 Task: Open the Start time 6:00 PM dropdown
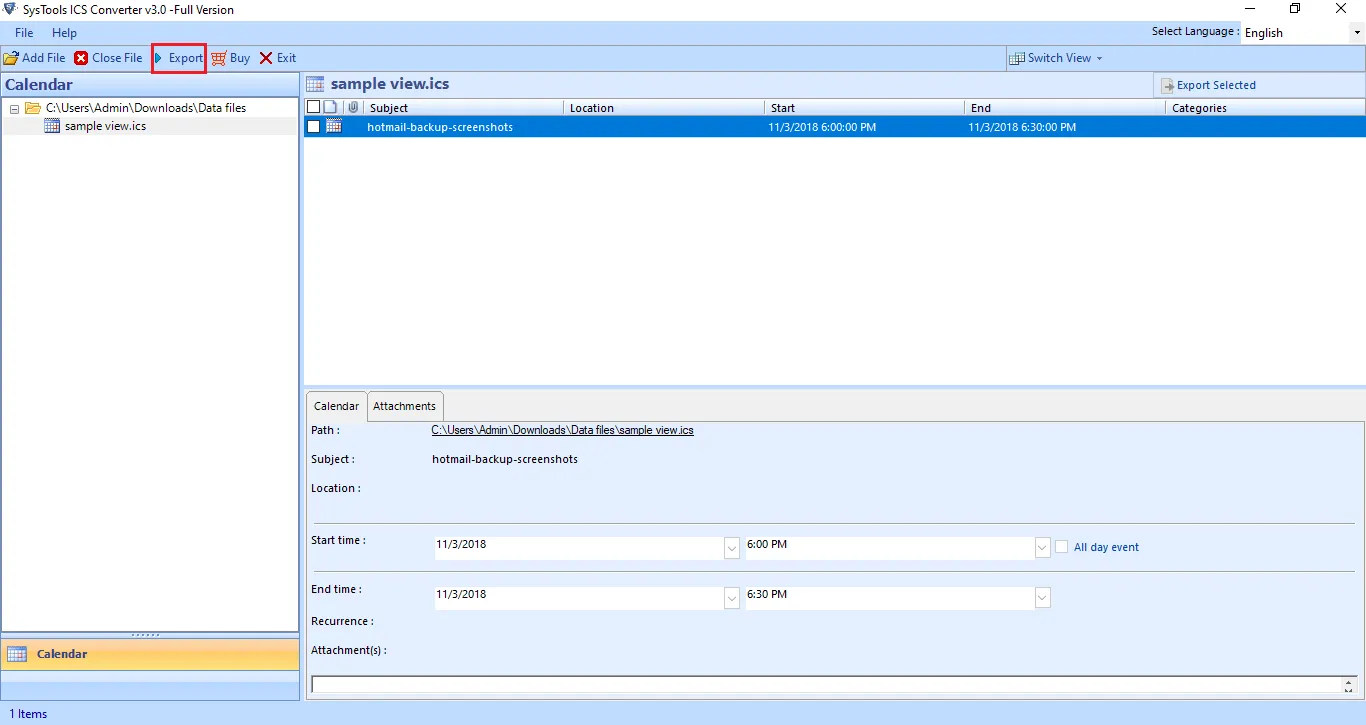click(x=1043, y=548)
